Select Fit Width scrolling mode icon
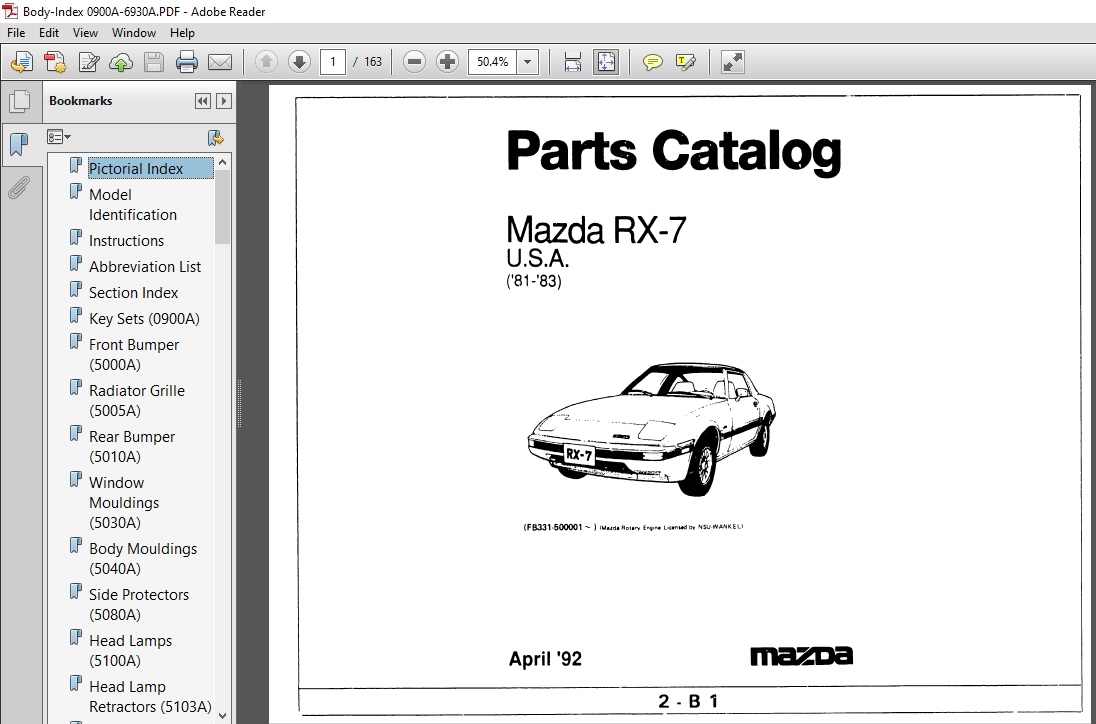 pyautogui.click(x=573, y=62)
